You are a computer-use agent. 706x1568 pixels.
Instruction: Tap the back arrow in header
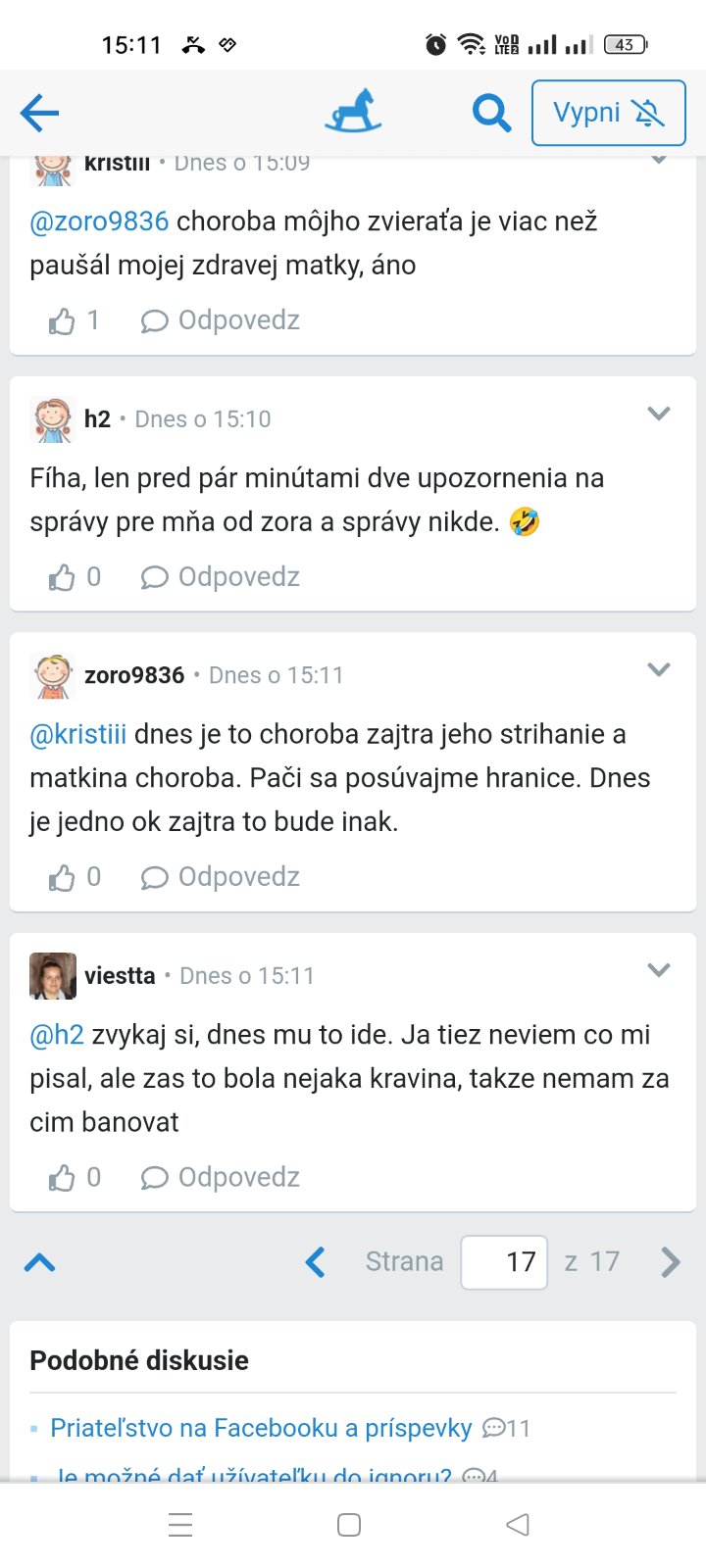click(40, 113)
